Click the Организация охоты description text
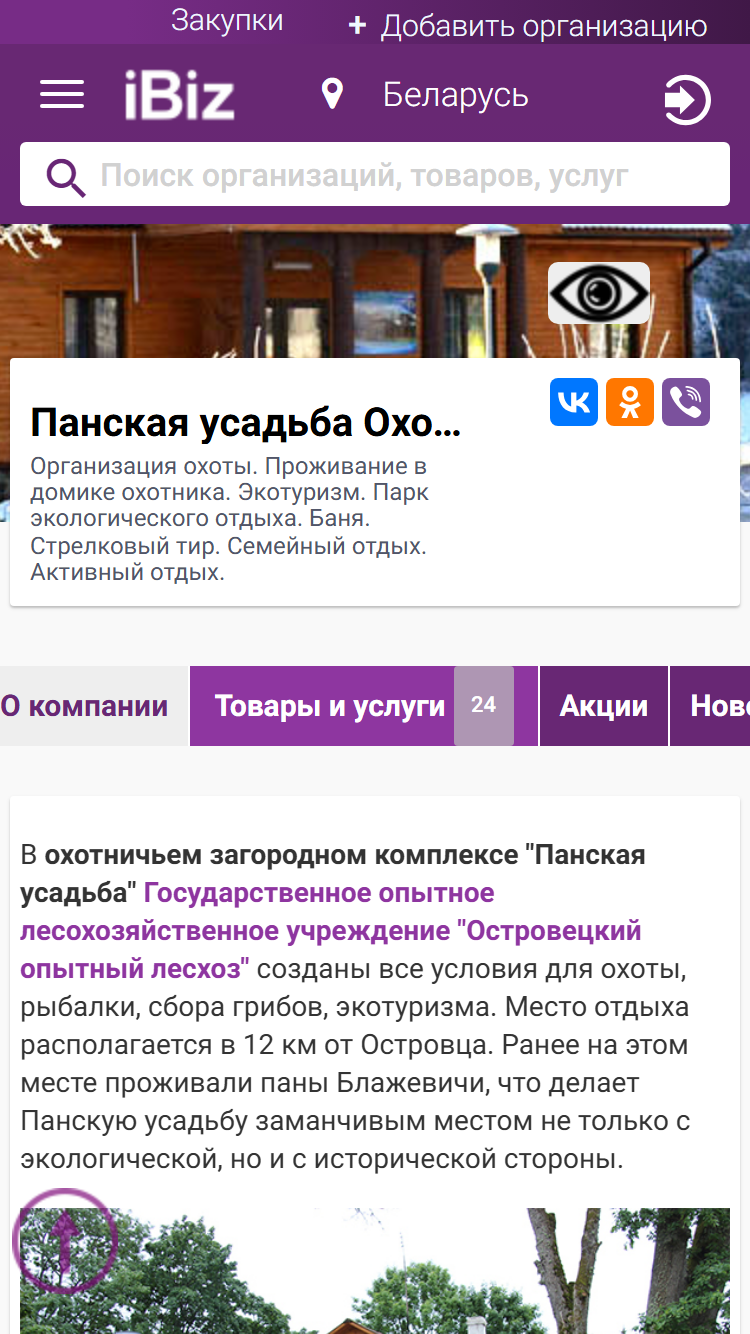Screen dimensions: 750x1334 pos(229,519)
